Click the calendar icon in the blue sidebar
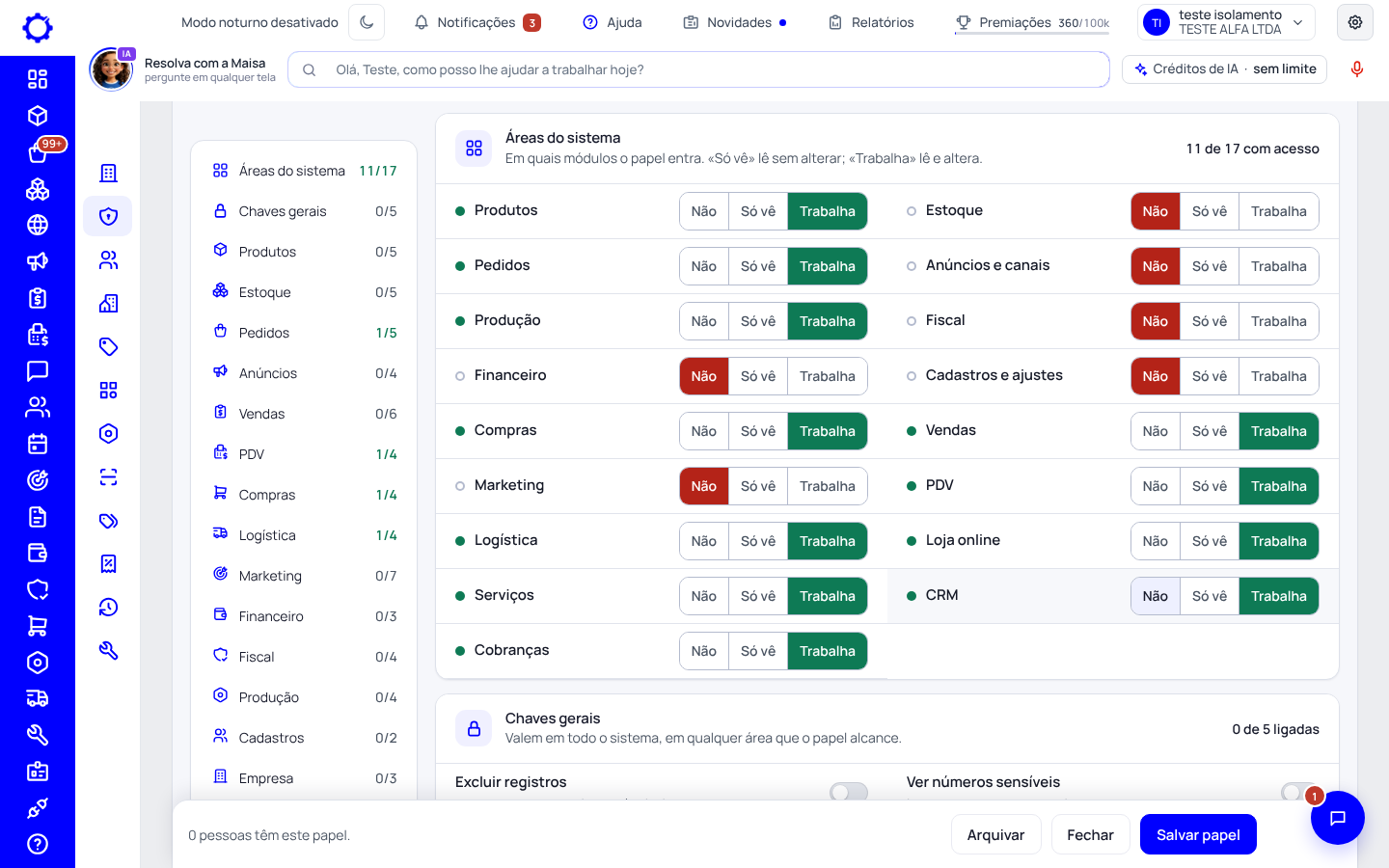 38,444
